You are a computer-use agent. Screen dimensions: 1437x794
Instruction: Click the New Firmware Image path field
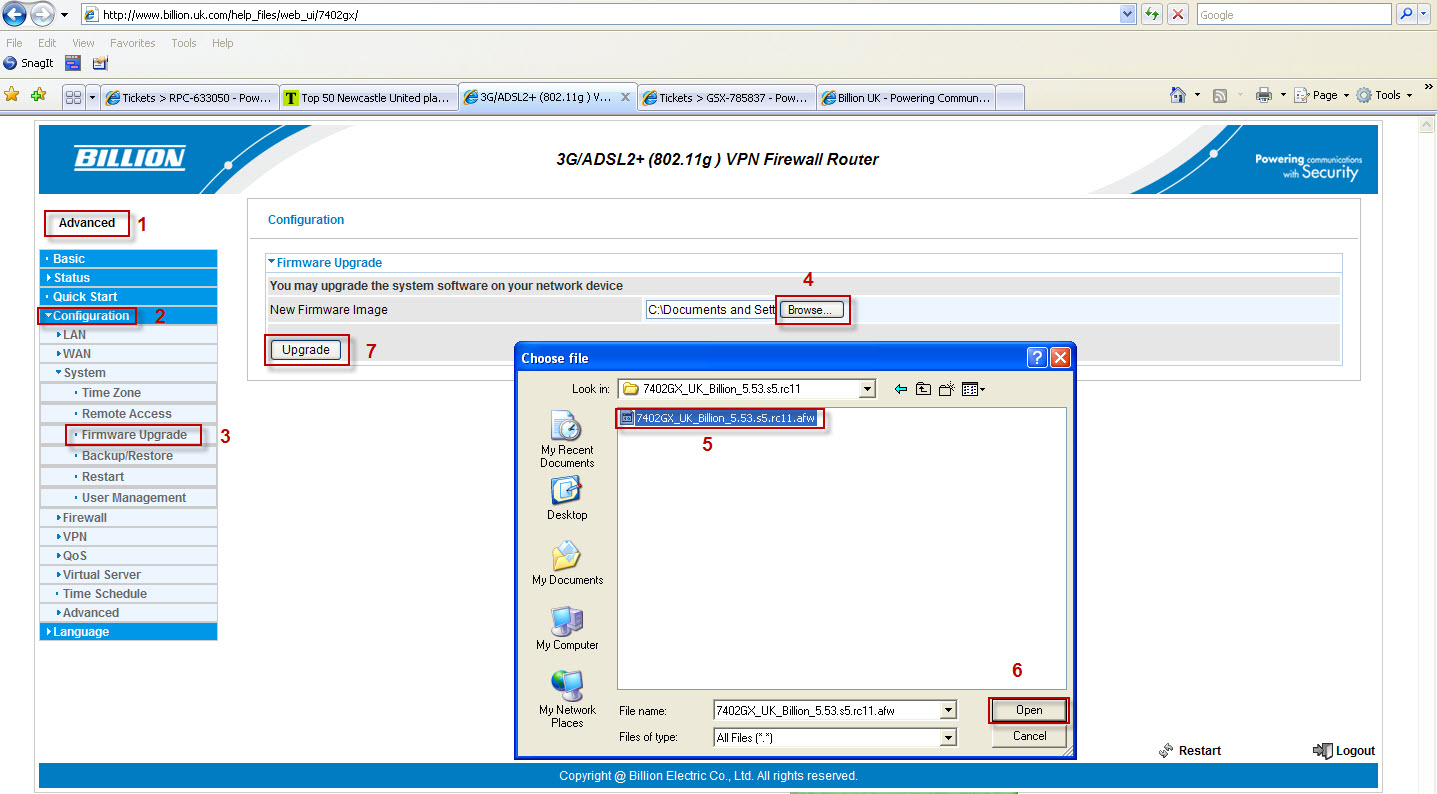[712, 310]
